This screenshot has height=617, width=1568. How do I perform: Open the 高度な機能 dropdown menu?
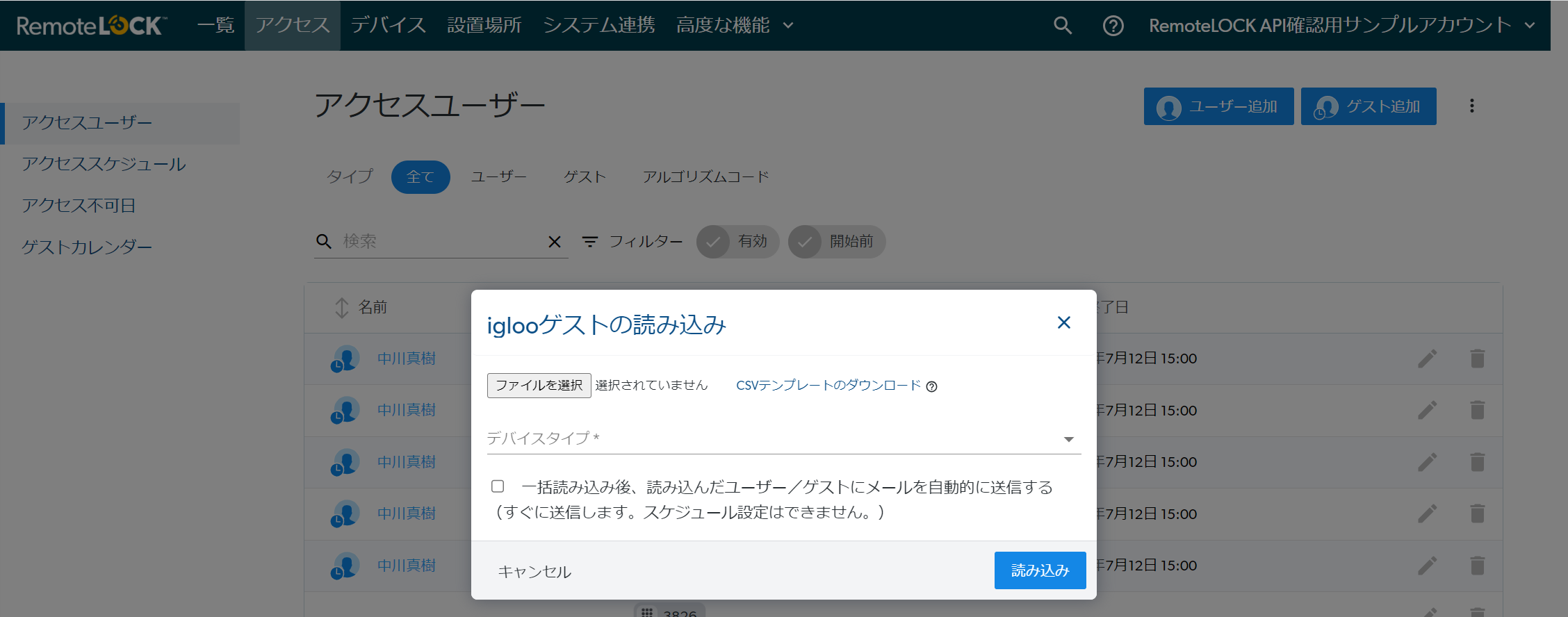click(x=735, y=26)
